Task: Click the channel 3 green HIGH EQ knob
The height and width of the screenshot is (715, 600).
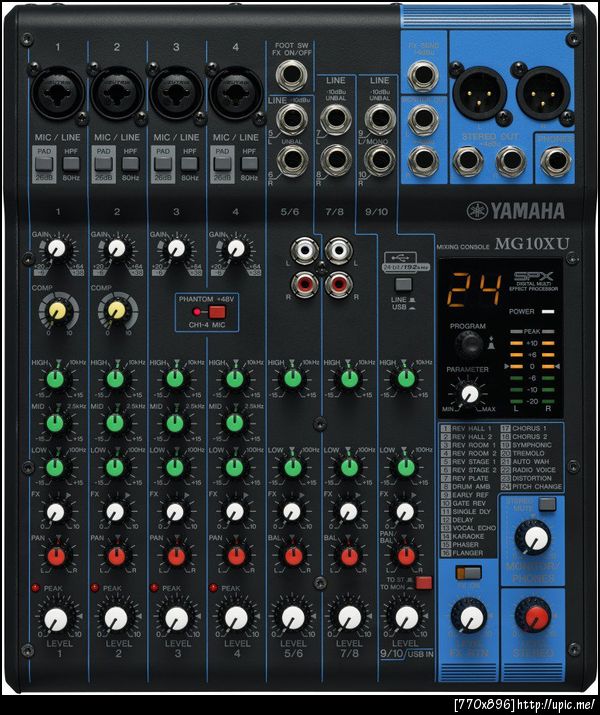Action: coord(175,379)
